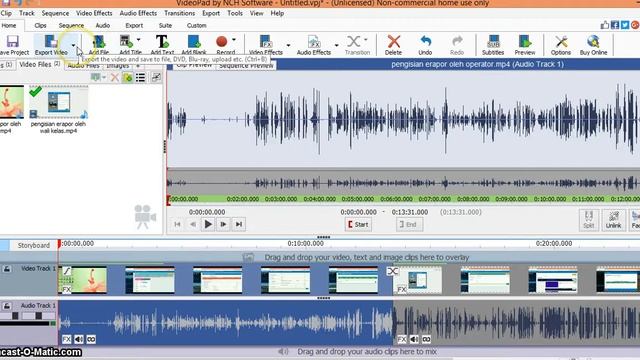
Task: Toggle the Video Track 1 lock
Action: [7, 269]
